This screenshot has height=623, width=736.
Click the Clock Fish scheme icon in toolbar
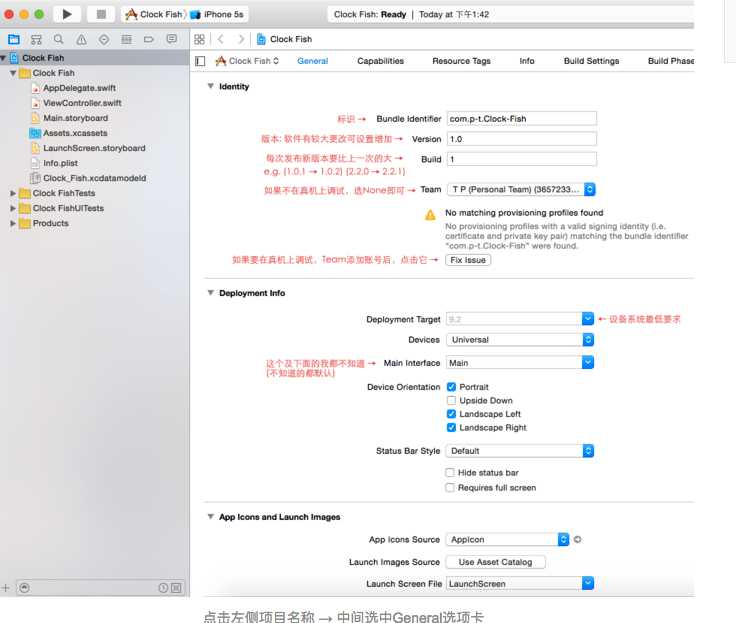pyautogui.click(x=131, y=15)
